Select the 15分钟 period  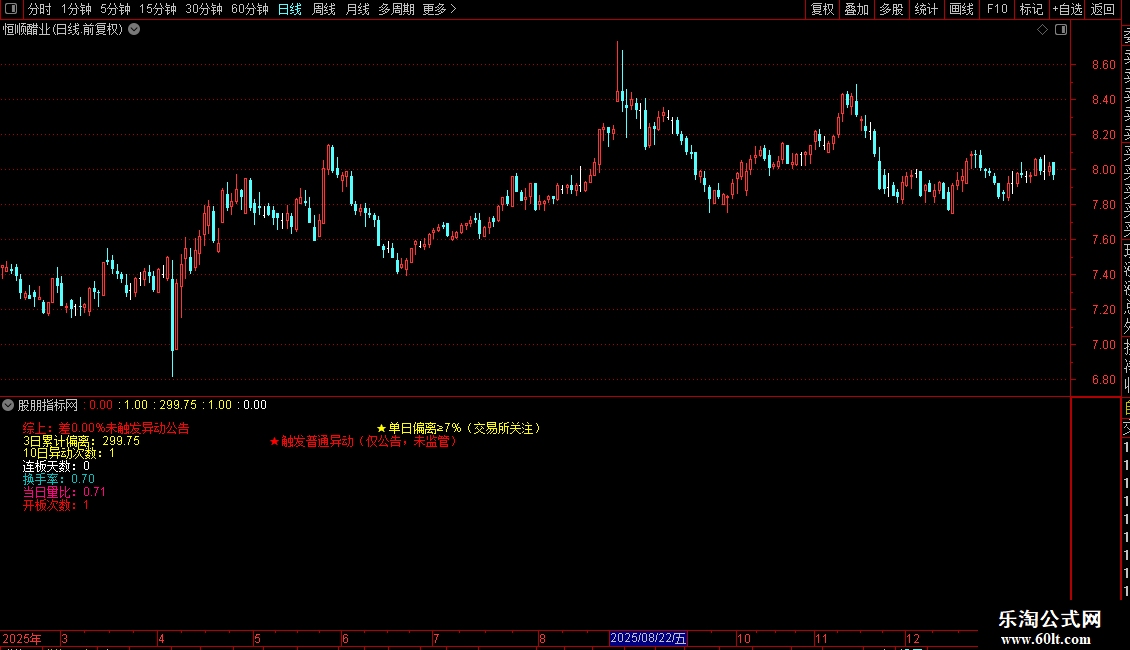[158, 9]
